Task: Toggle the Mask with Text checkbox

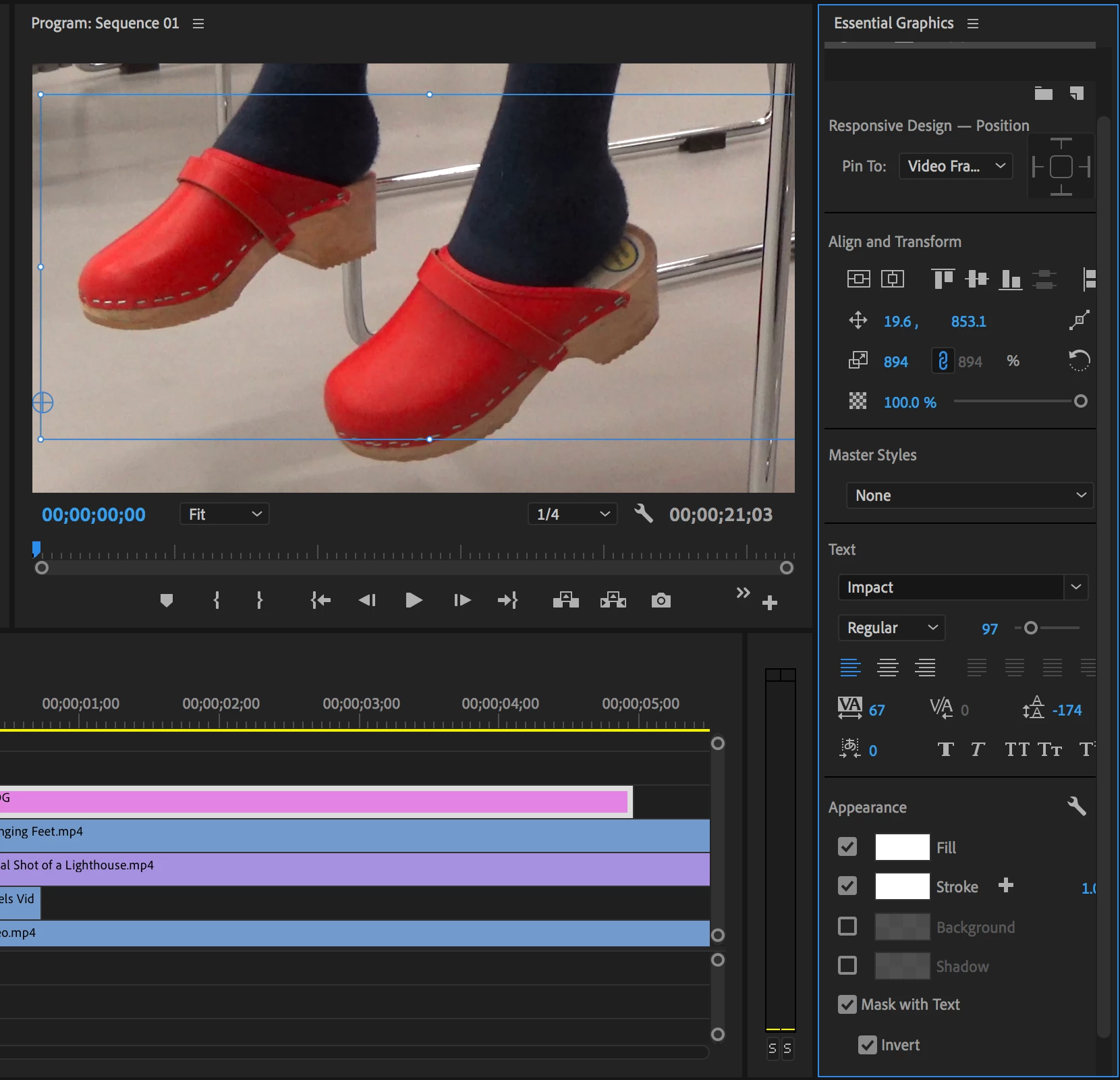Action: tap(847, 1004)
